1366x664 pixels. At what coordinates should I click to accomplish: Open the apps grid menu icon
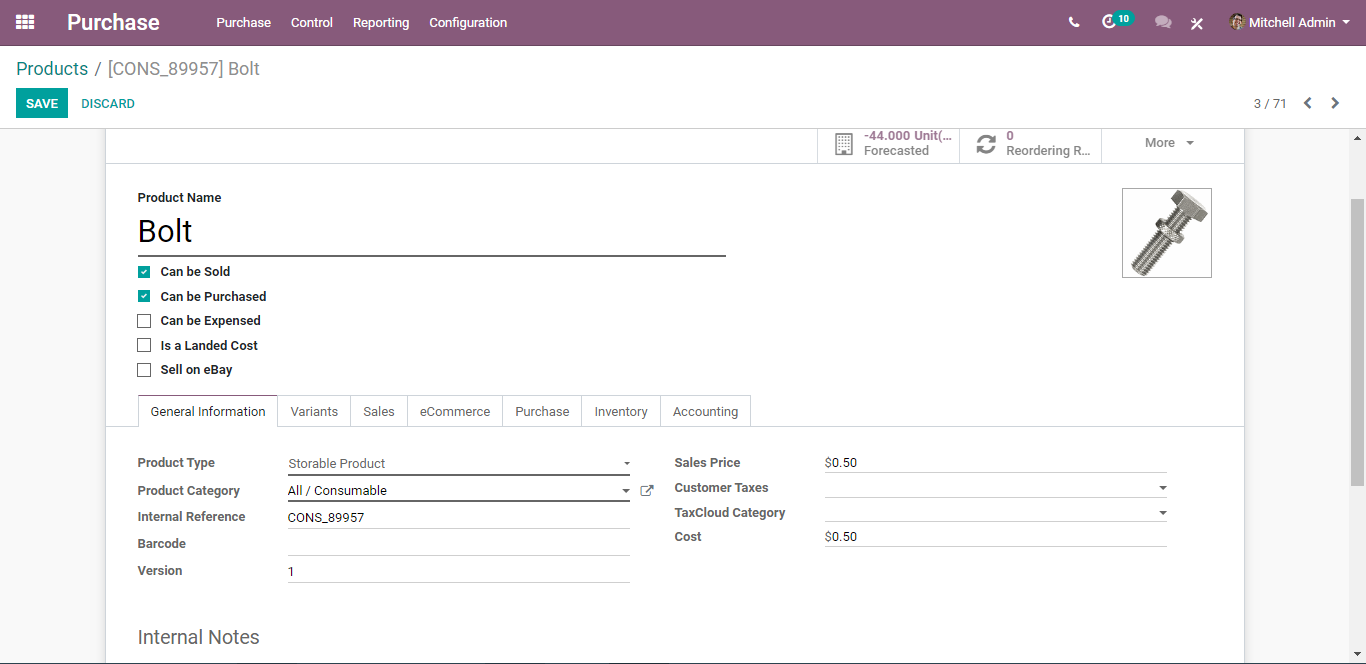(25, 22)
